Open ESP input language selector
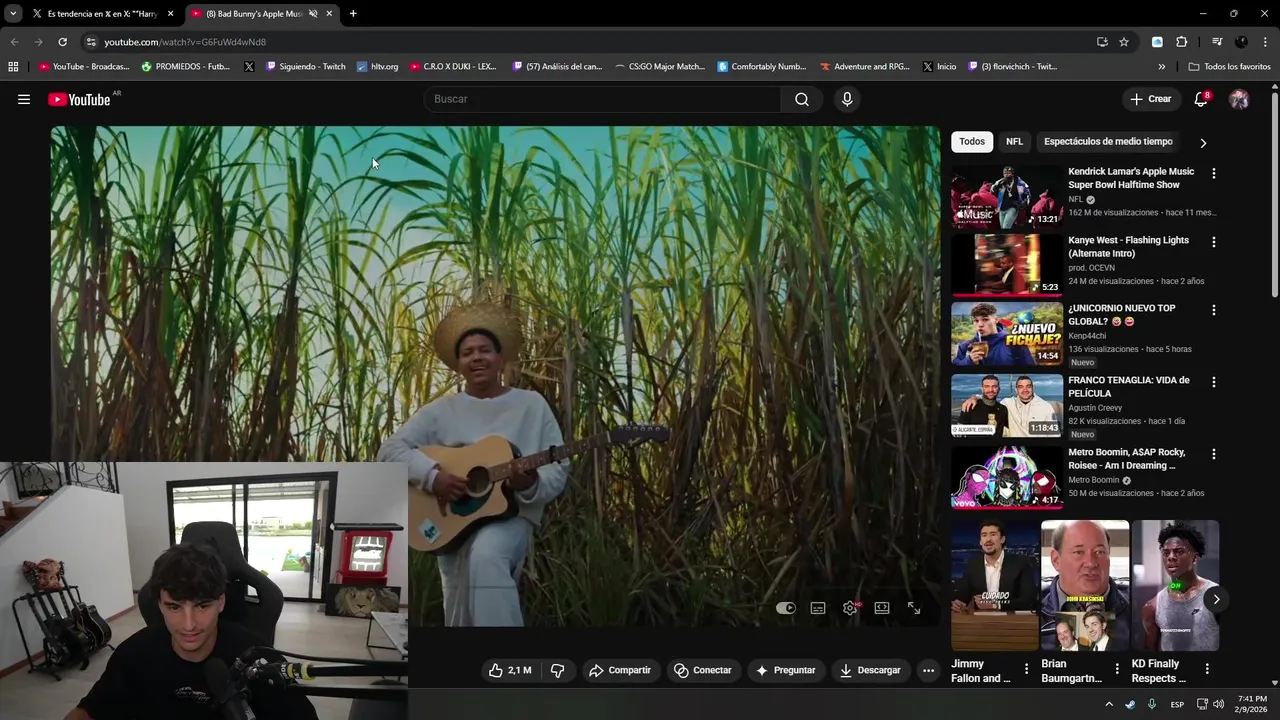 (1177, 704)
